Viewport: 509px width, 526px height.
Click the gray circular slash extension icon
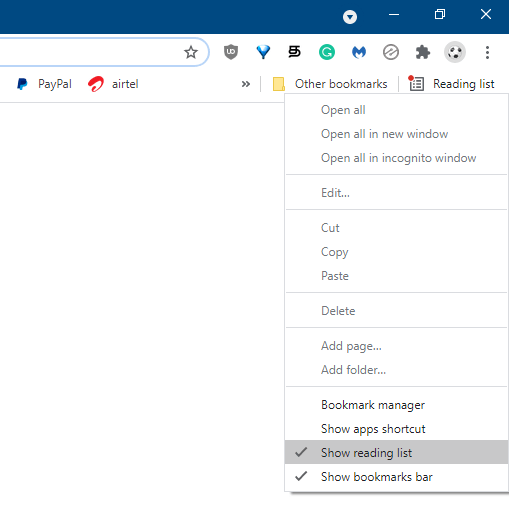[x=391, y=52]
